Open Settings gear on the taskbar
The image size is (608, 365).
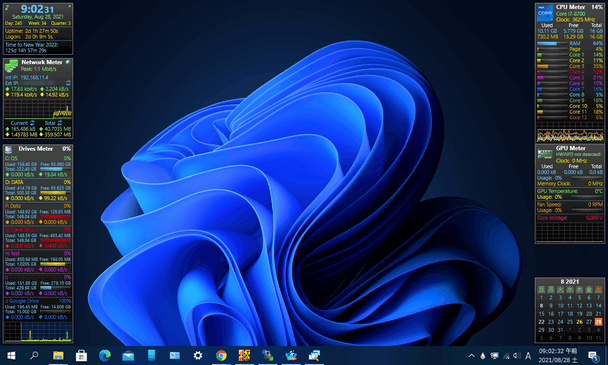(x=198, y=355)
